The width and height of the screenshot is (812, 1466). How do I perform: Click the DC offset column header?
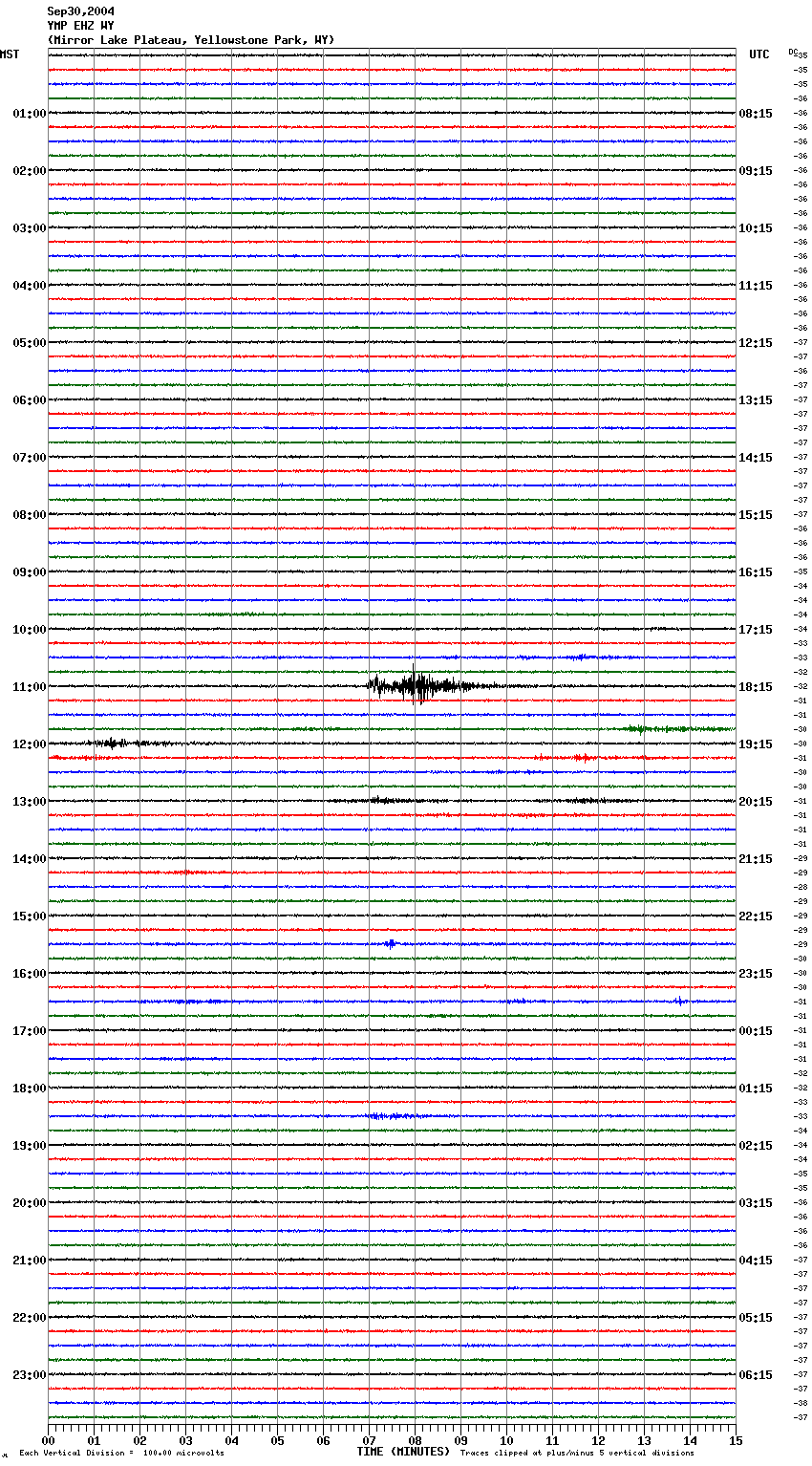pyautogui.click(x=793, y=52)
